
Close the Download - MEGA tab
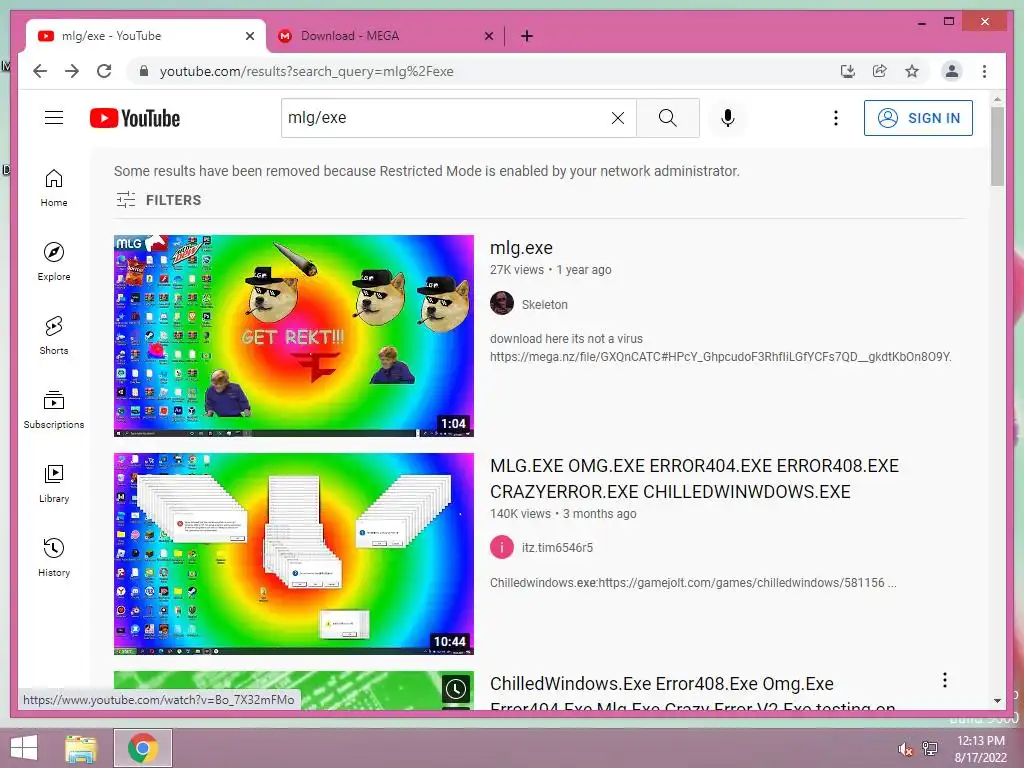click(x=488, y=36)
